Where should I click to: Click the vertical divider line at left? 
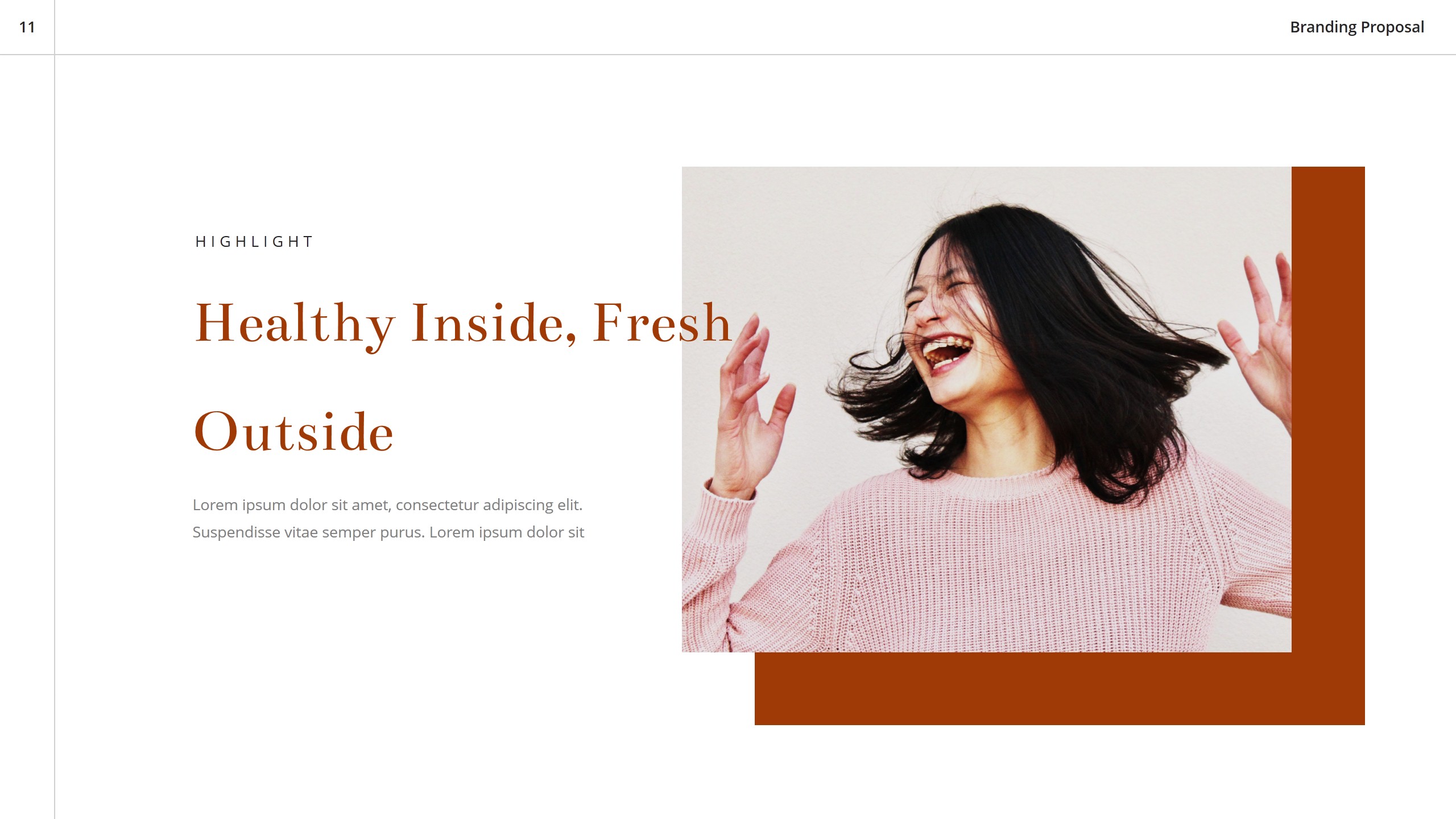(55, 409)
